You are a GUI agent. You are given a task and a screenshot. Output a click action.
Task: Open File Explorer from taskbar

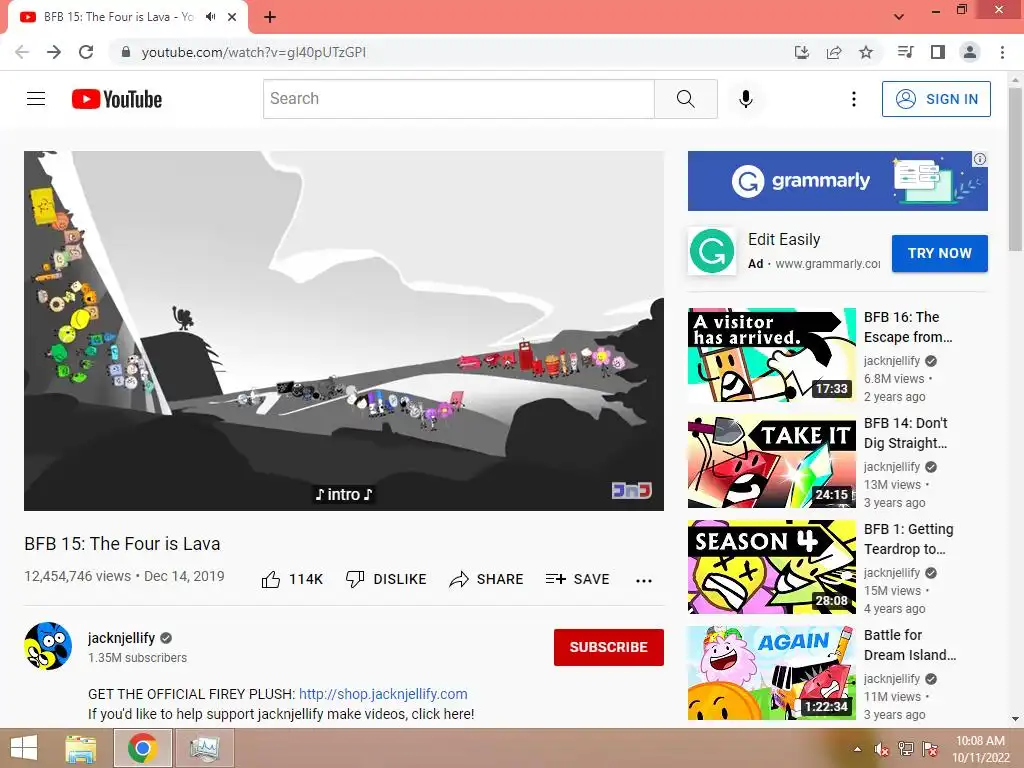pos(80,748)
